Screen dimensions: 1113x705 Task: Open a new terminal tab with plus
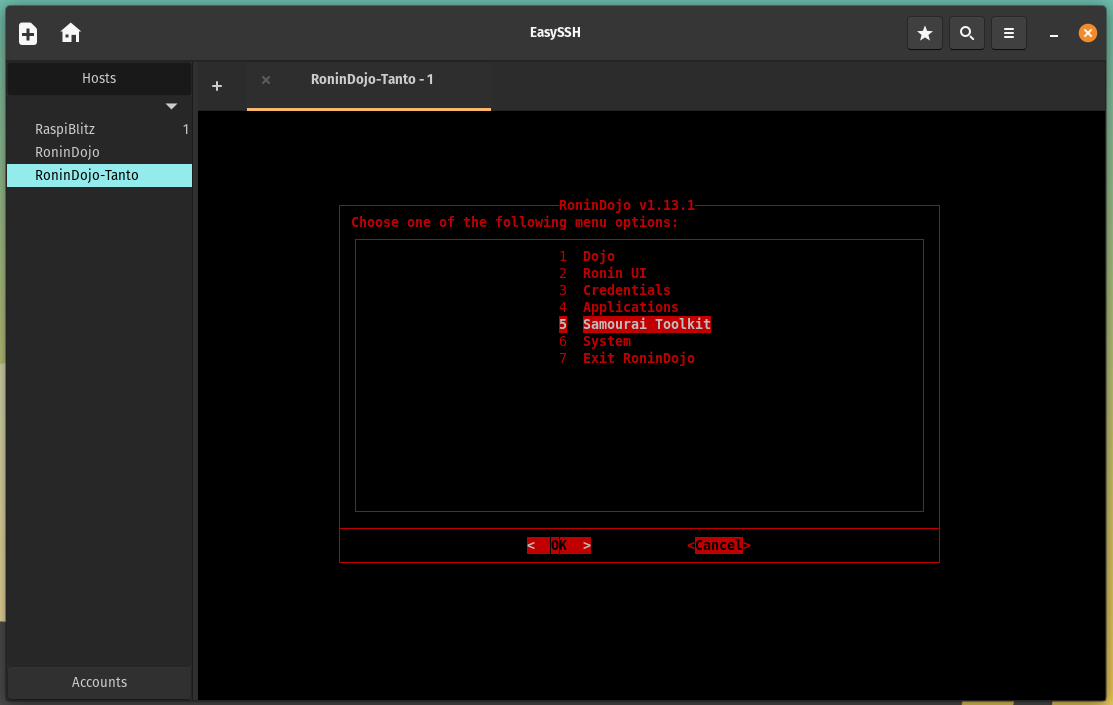coord(217,86)
